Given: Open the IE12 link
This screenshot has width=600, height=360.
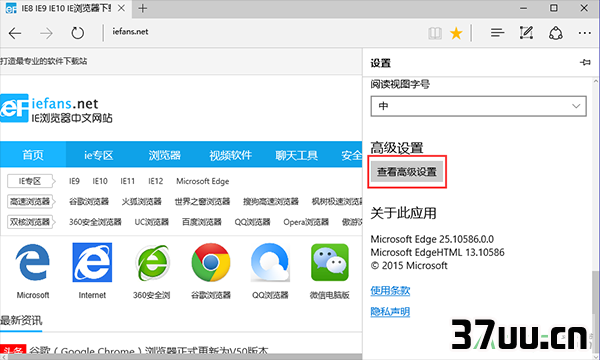Looking at the screenshot, I should point(156,181).
